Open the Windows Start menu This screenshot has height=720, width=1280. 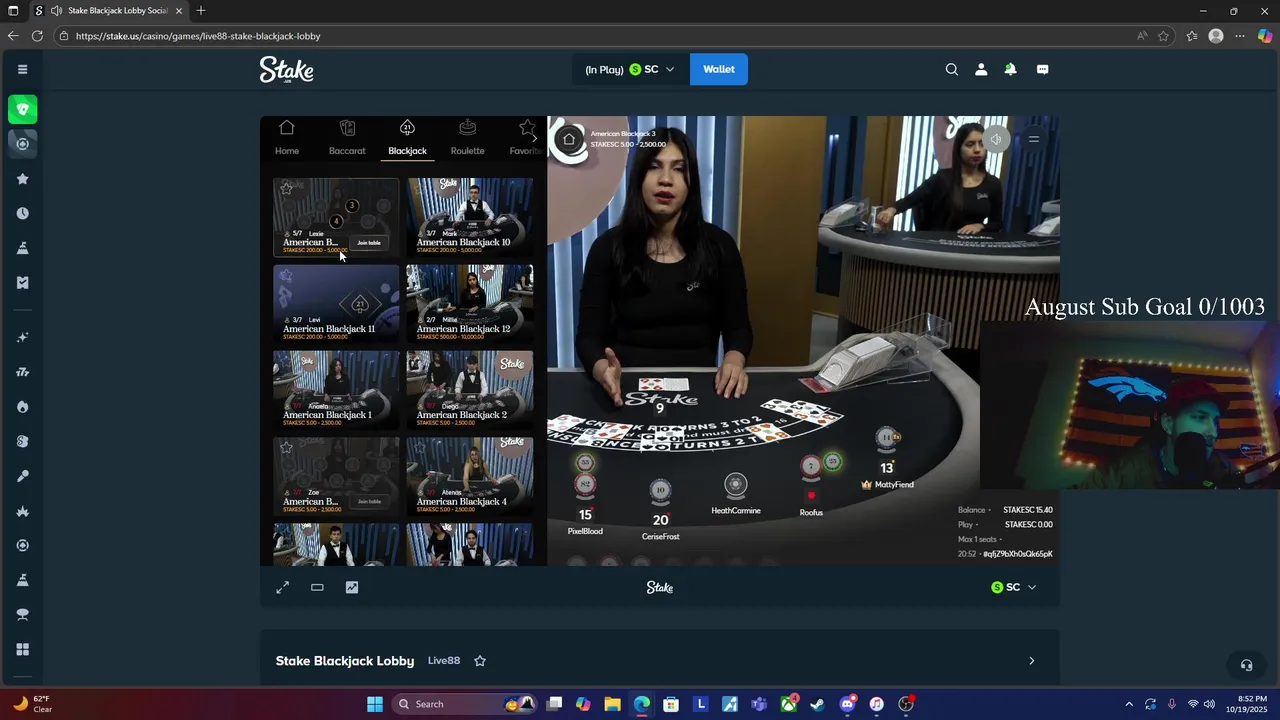pos(375,704)
